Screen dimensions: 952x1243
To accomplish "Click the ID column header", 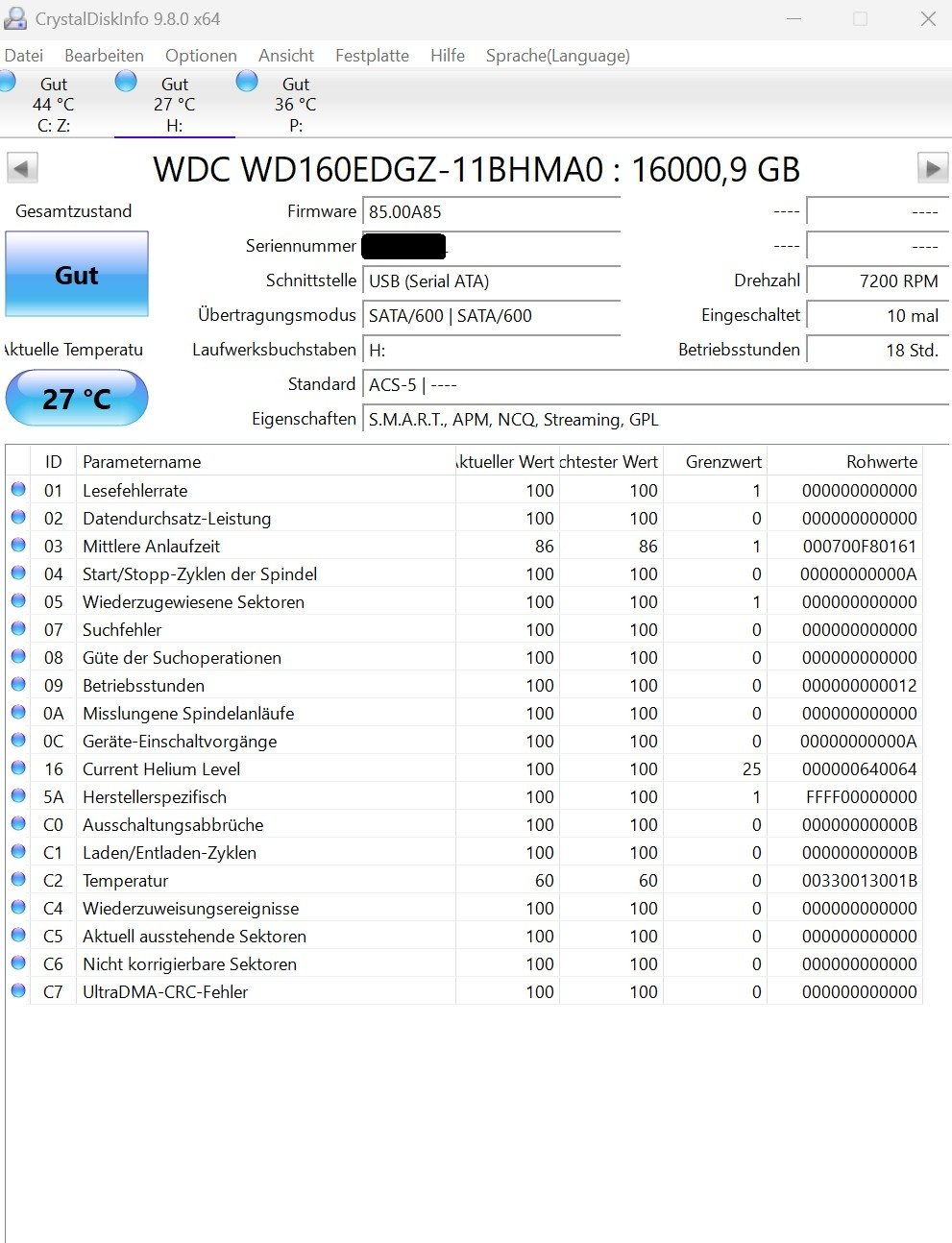I will point(53,461).
